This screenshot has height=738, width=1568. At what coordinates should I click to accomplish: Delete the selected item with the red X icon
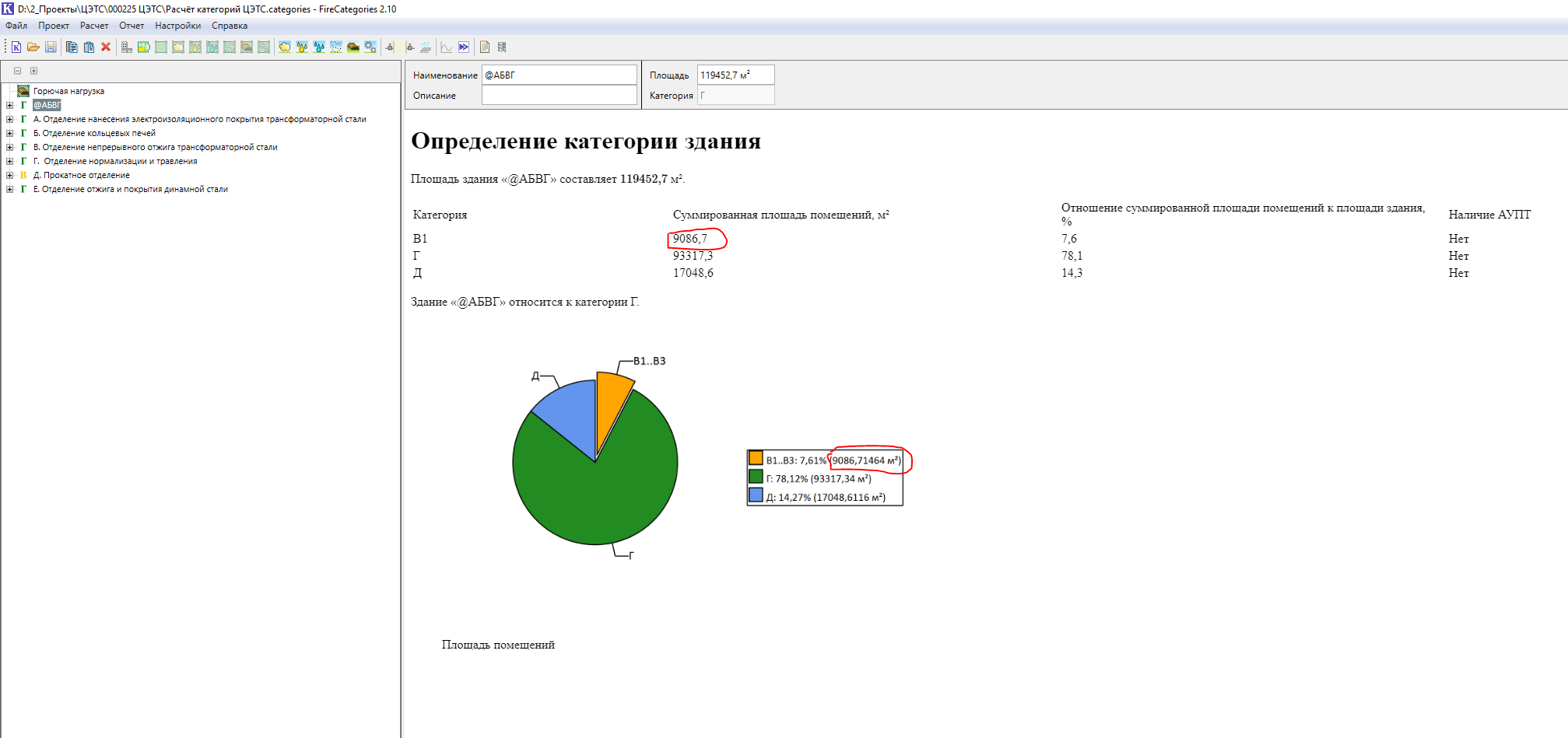coord(106,47)
